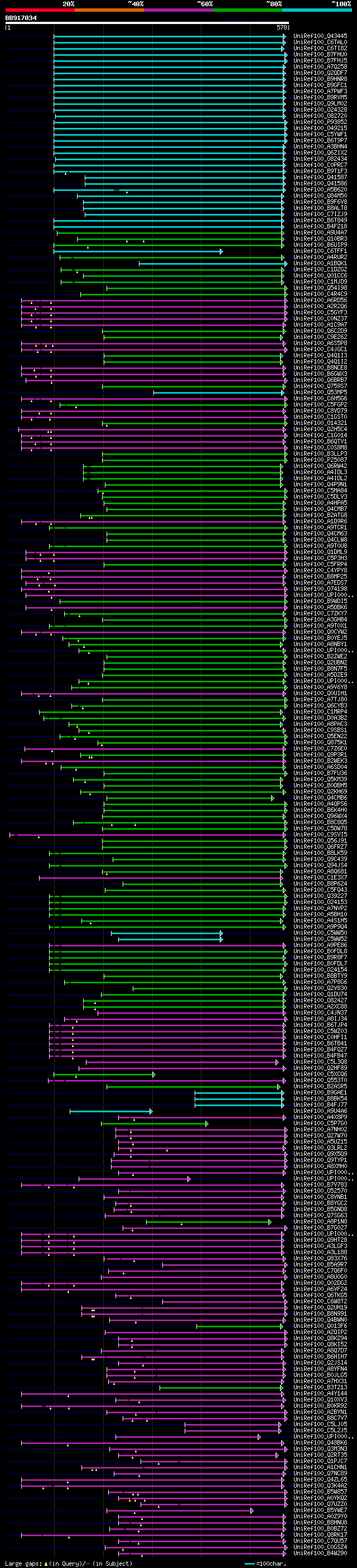Click the short cyan alignment bar for UniRef100_C6TFF1
Viewport: 357px width, 1568px height.
[x=137, y=251]
